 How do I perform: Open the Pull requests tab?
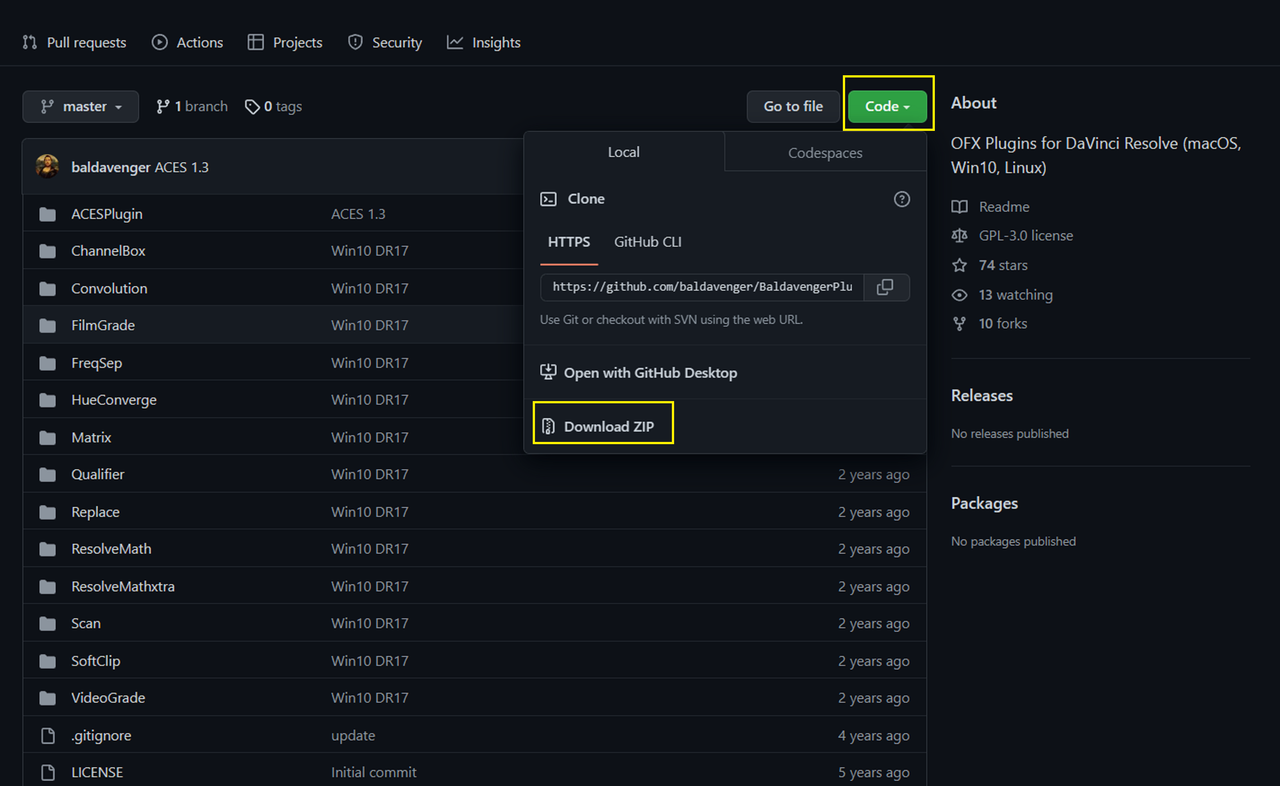pyautogui.click(x=75, y=42)
